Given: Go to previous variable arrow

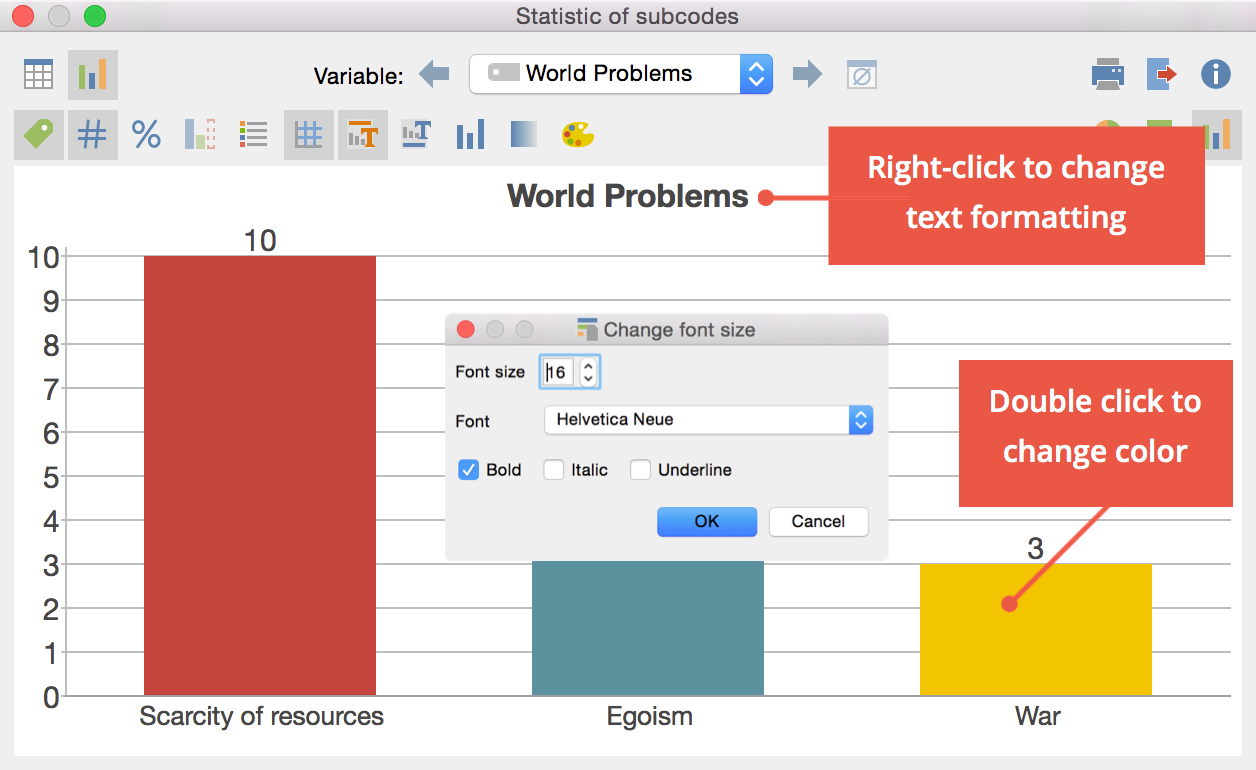Looking at the screenshot, I should point(434,74).
